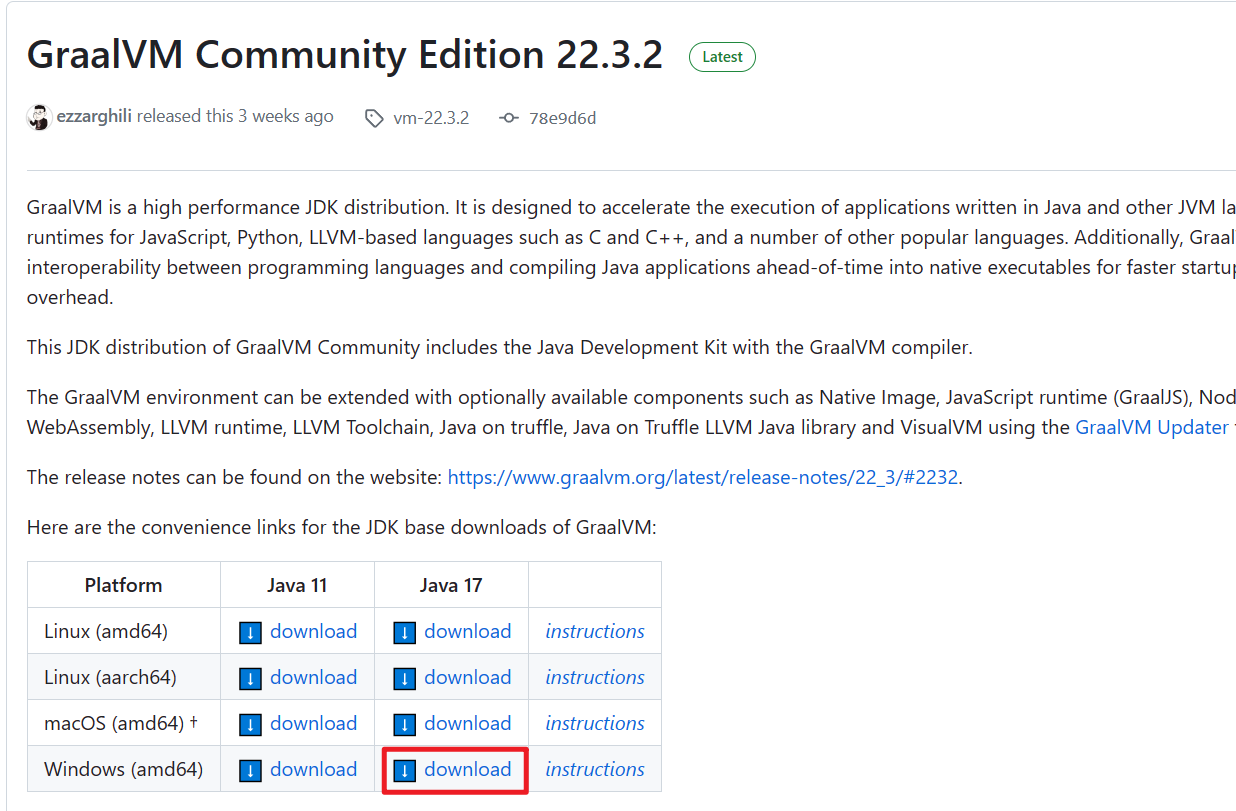Click the arrow icon in Linux (aarch64) Java 11 cell
Viewport: 1236px width, 811px height.
pos(250,679)
